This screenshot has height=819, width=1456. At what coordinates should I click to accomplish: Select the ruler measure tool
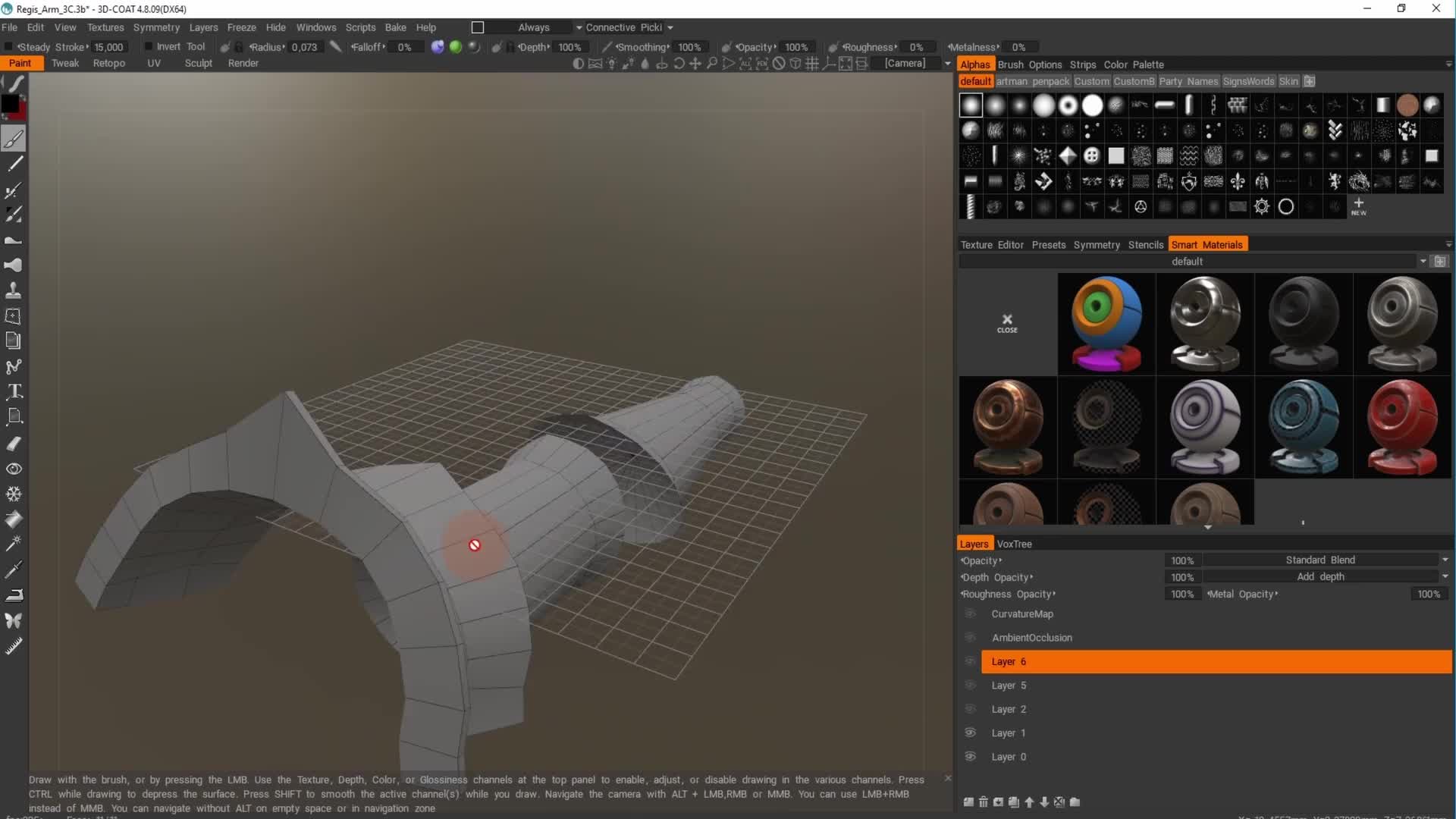(14, 645)
